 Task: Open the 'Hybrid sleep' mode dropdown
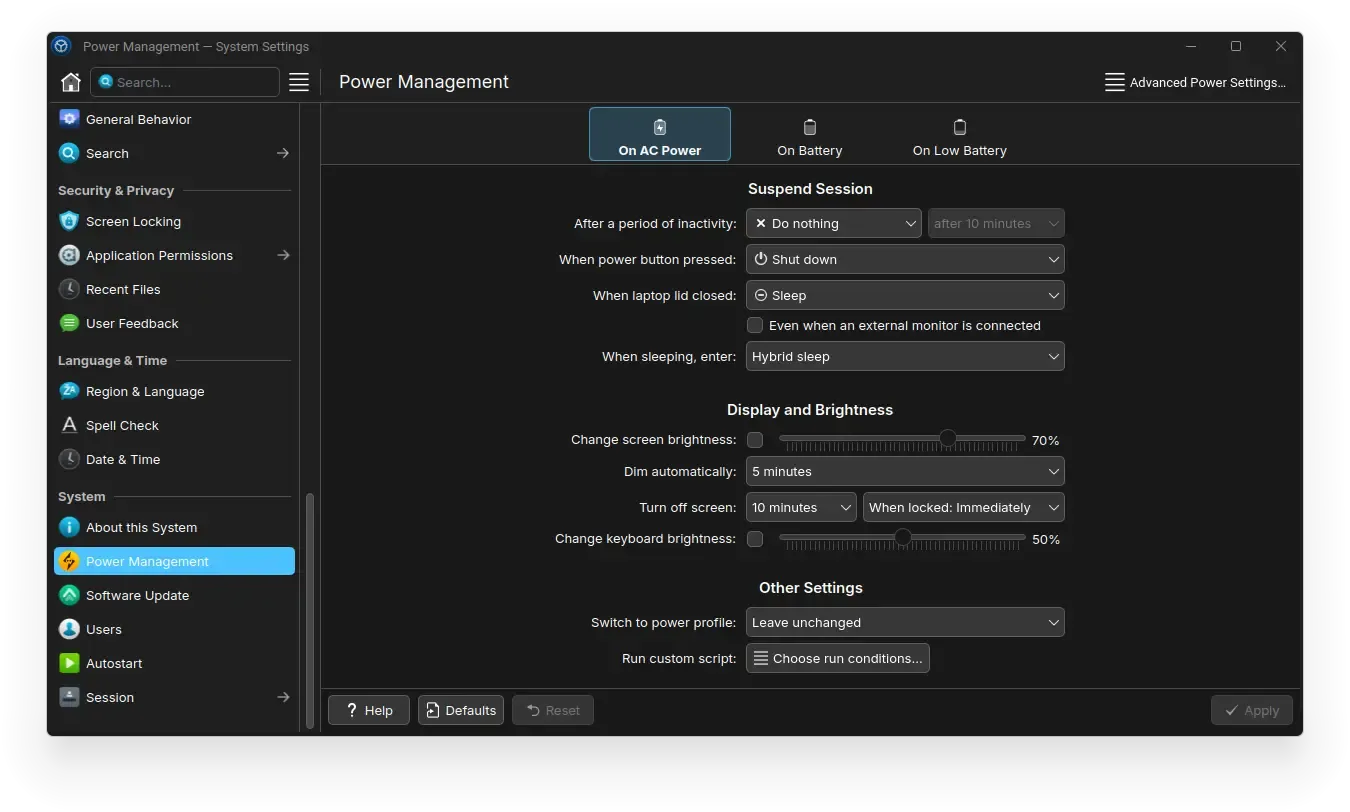click(905, 356)
